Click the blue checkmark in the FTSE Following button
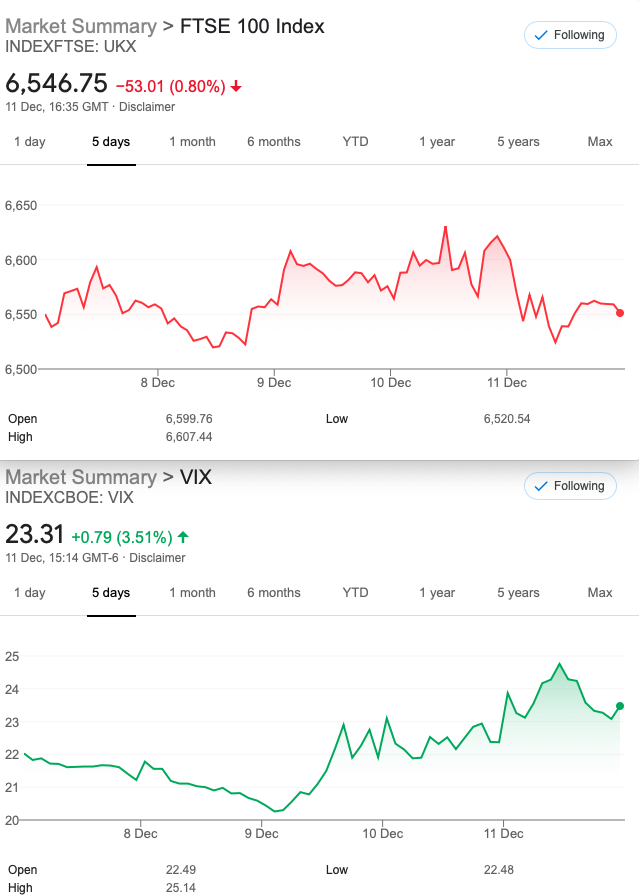This screenshot has height=896, width=639. pyautogui.click(x=541, y=35)
